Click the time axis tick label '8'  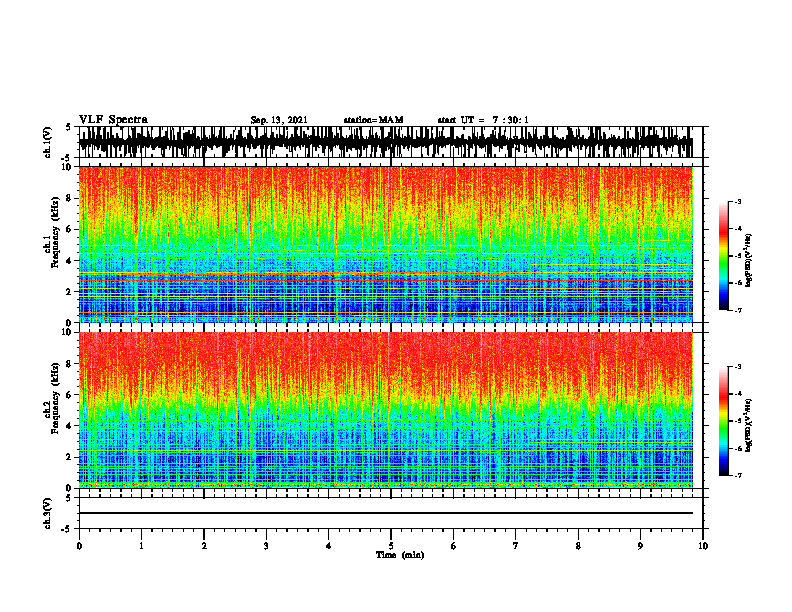(578, 546)
